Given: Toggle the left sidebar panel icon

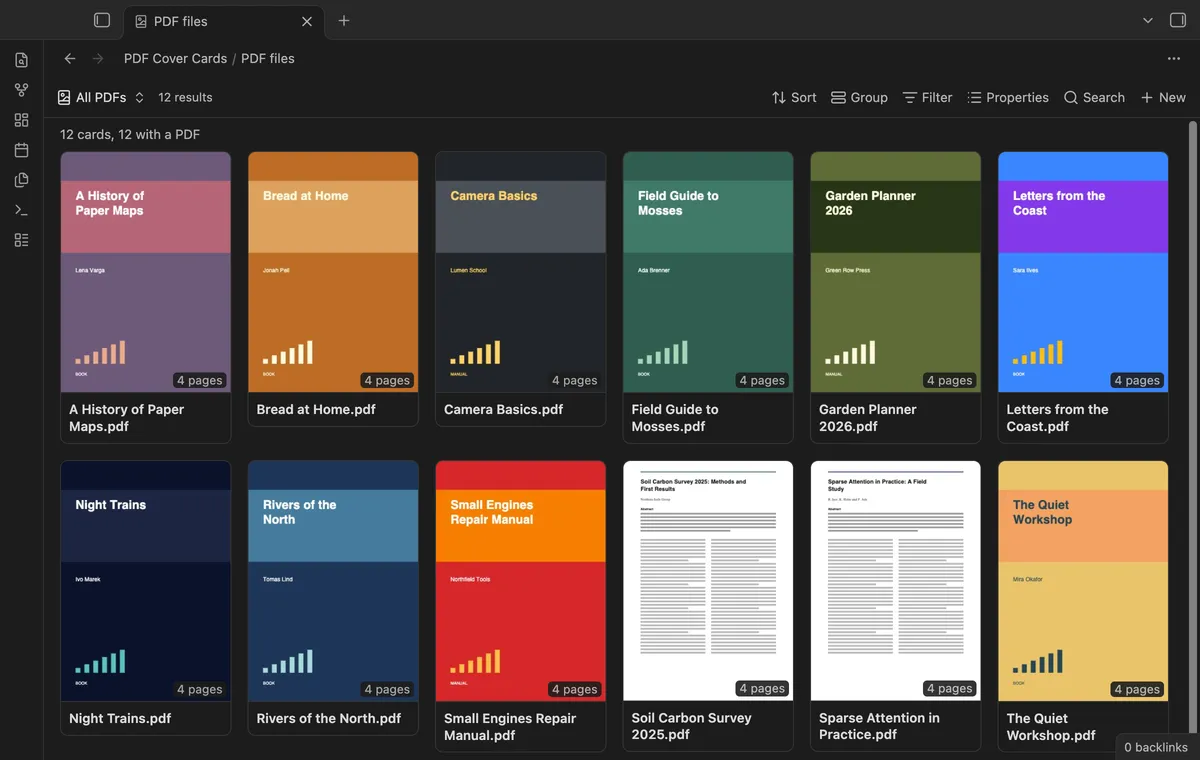Looking at the screenshot, I should point(102,20).
